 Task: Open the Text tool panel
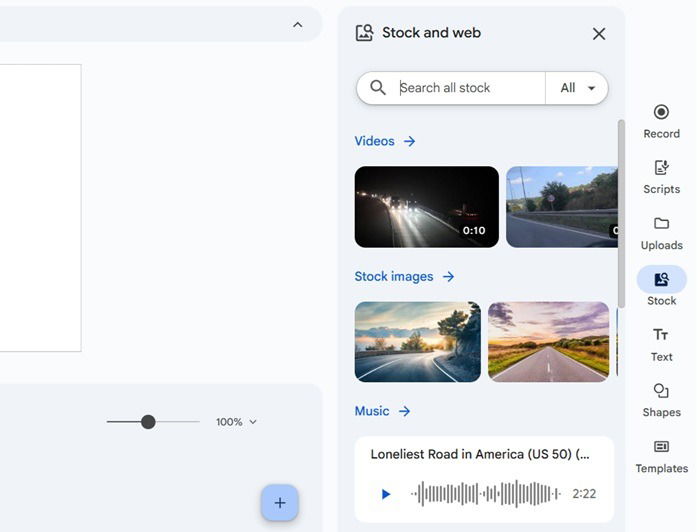coord(661,344)
